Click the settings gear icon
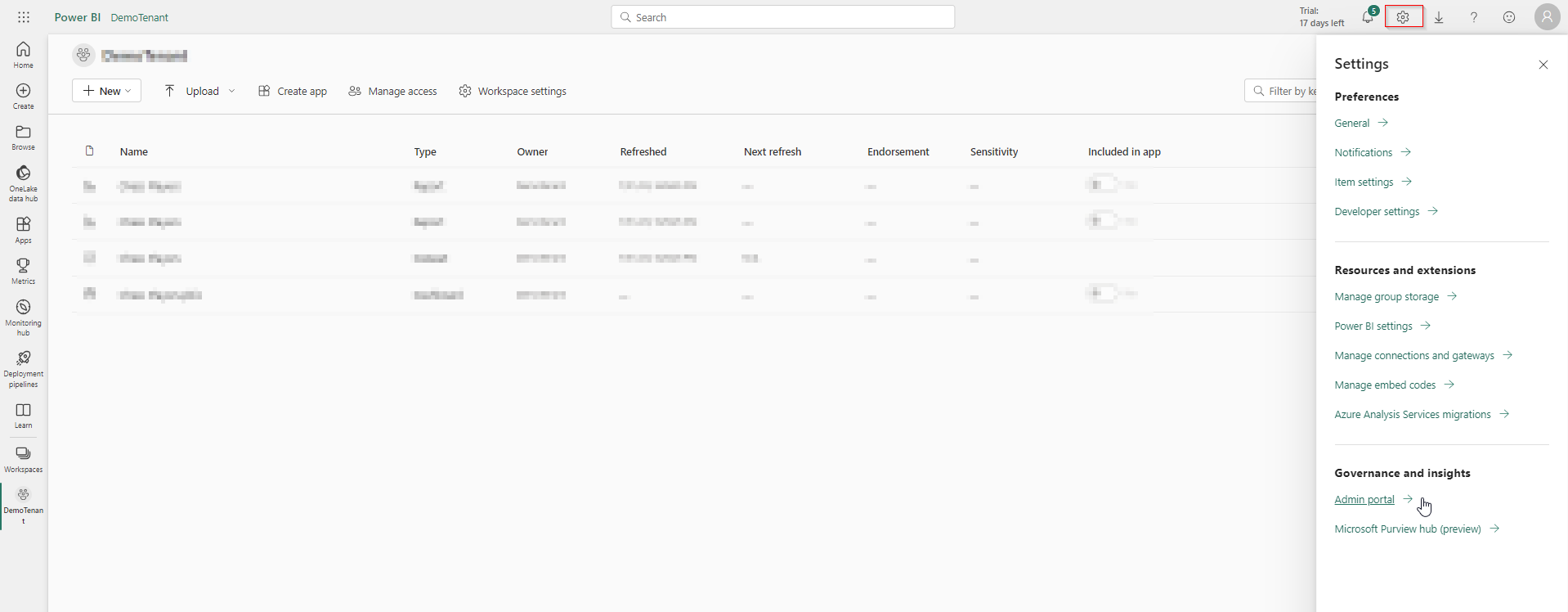The width and height of the screenshot is (1568, 612). point(1403,17)
